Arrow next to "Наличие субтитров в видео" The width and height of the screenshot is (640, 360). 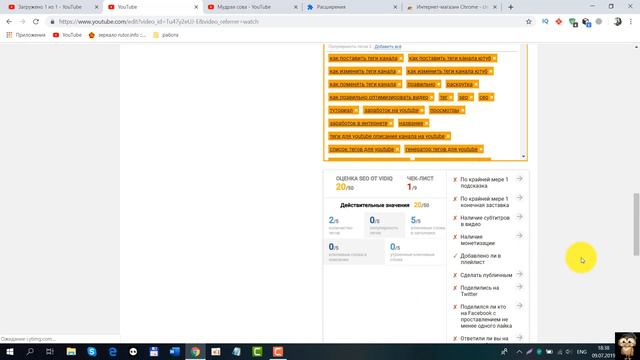coord(519,217)
